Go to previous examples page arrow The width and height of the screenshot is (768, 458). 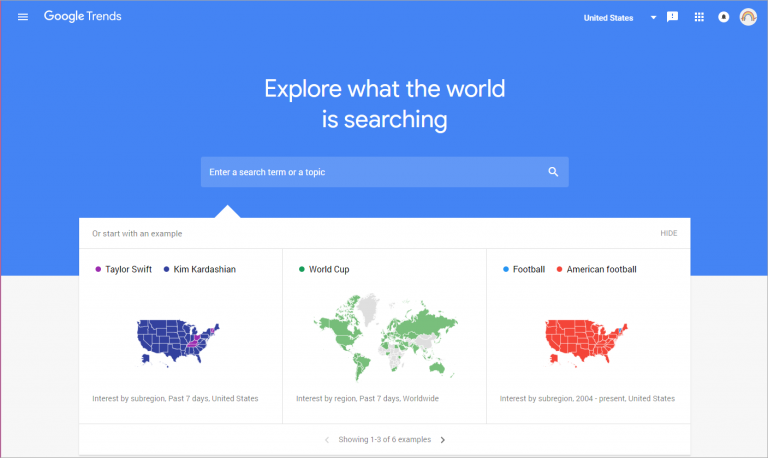click(x=326, y=439)
